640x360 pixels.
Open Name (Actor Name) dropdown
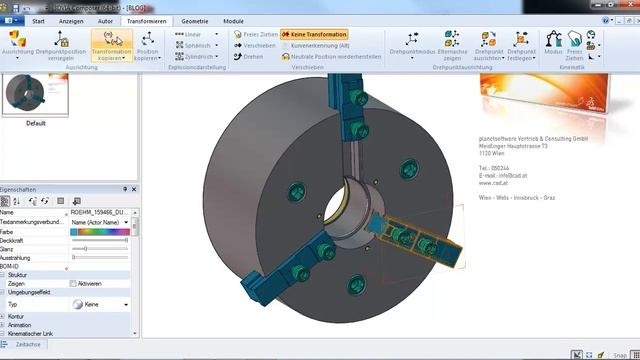[126, 222]
